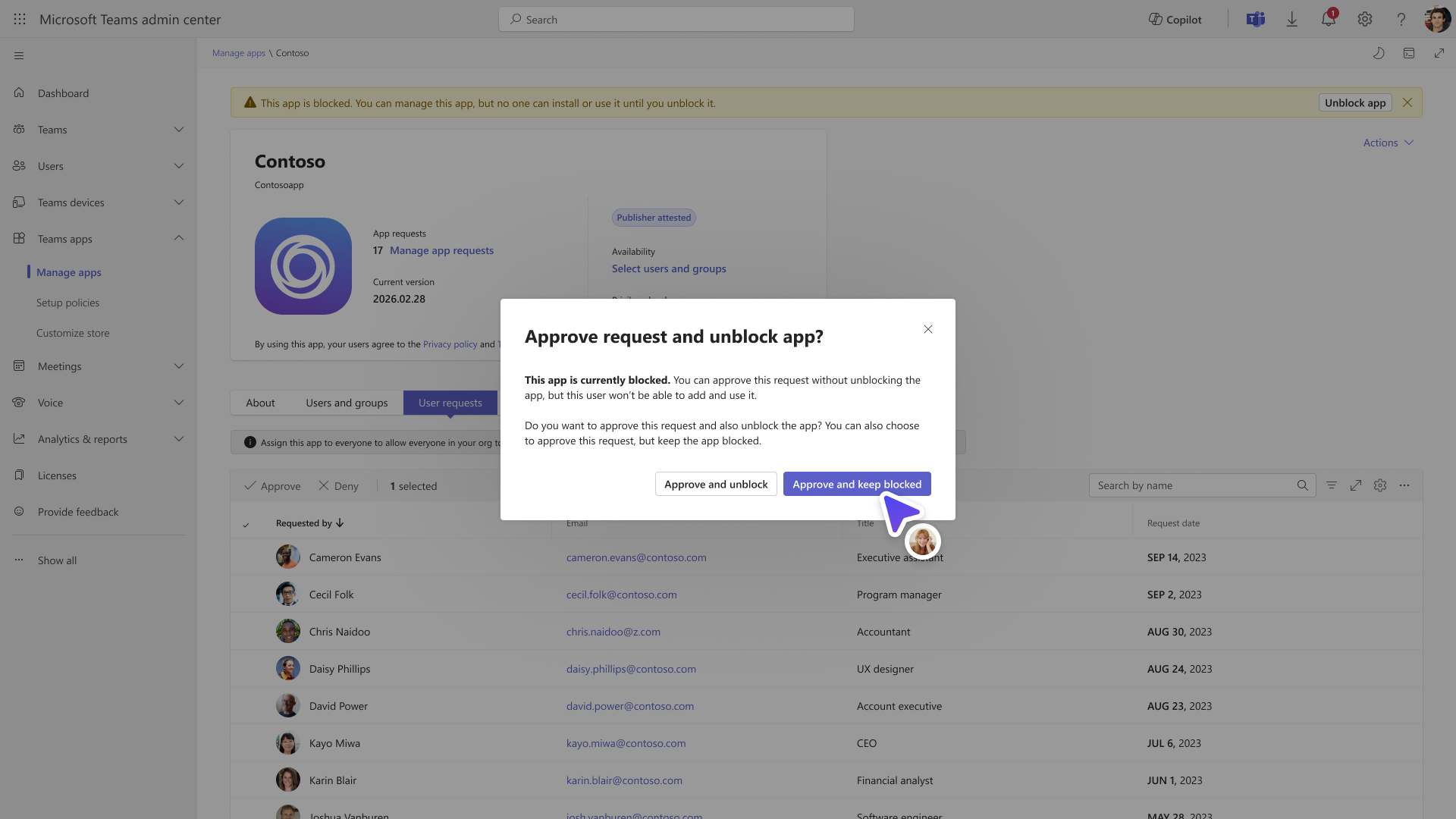
Task: Open cameron.evans@contoso.com email link
Action: [x=636, y=557]
